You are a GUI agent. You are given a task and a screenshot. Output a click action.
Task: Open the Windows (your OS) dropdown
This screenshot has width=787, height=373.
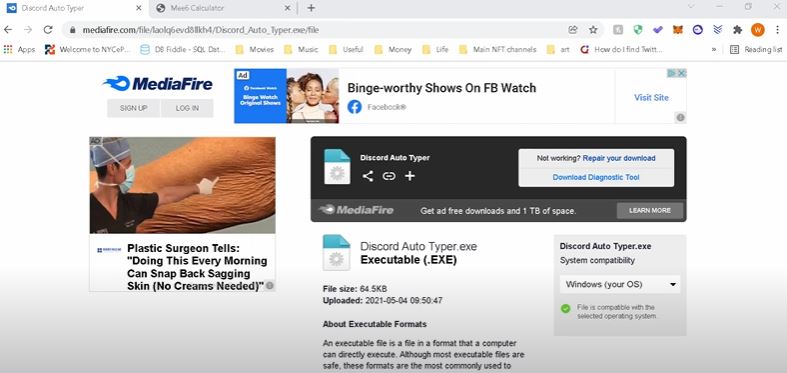tap(620, 284)
